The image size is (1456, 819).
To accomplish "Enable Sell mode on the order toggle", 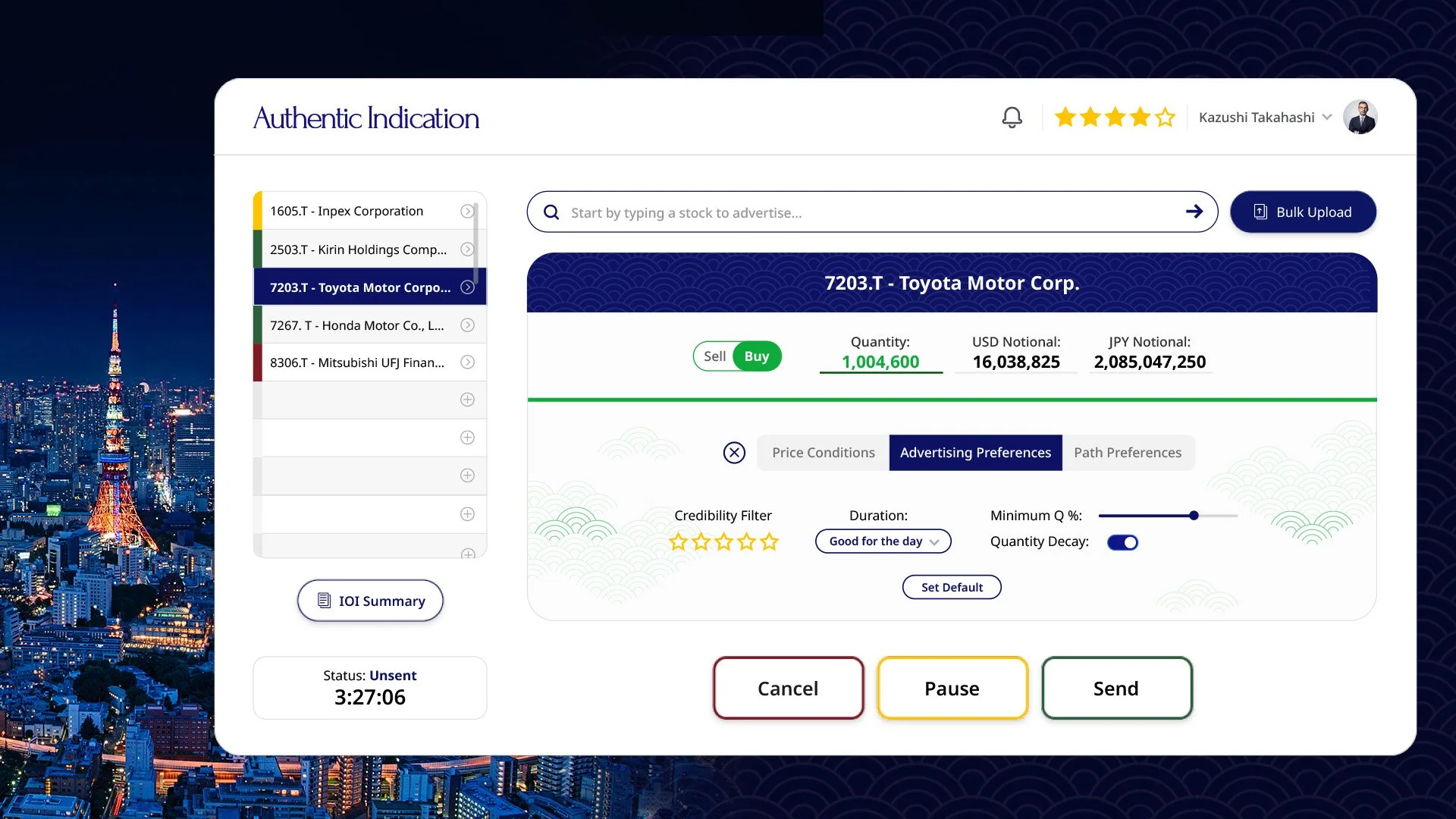I will [714, 356].
